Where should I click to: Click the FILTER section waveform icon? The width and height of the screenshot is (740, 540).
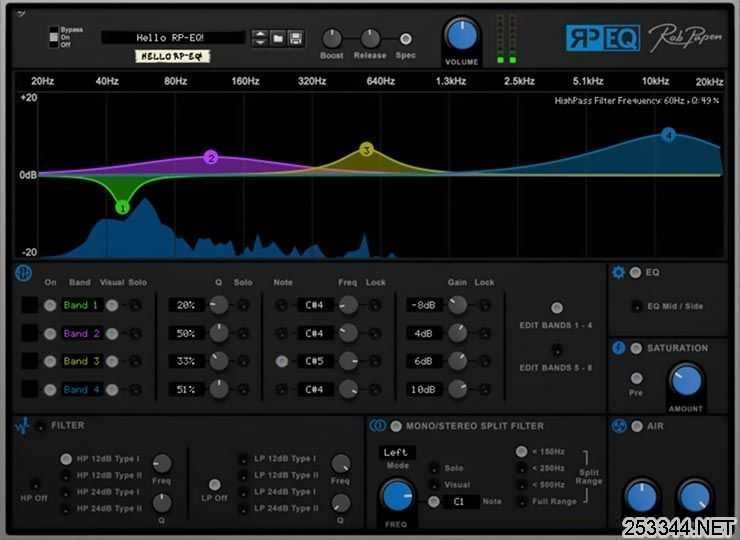pyautogui.click(x=22, y=426)
